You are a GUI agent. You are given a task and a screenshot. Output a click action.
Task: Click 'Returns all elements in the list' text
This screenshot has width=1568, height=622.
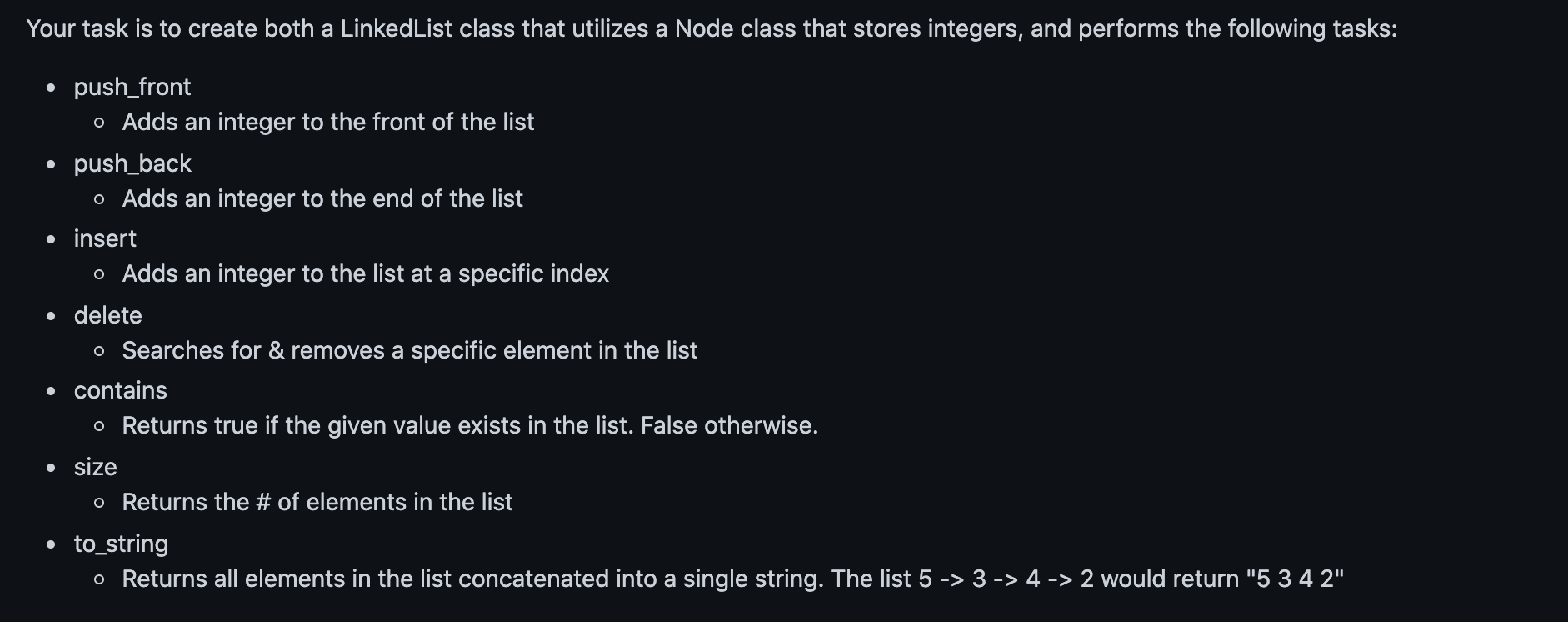coord(733,579)
